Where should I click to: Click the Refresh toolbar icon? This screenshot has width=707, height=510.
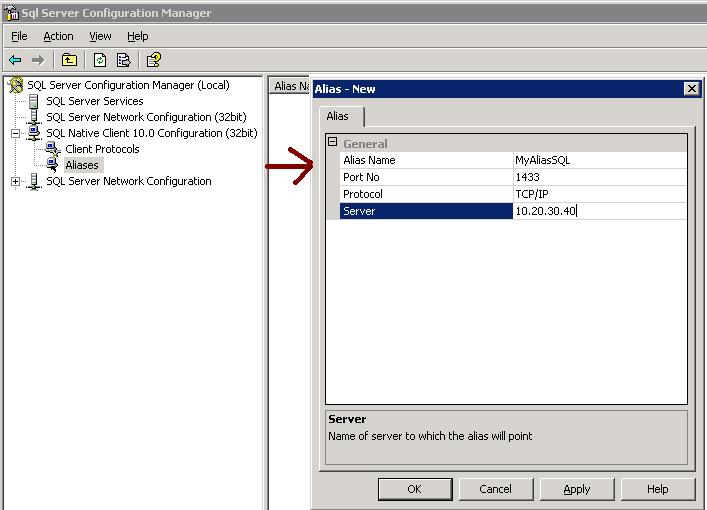tap(100, 60)
